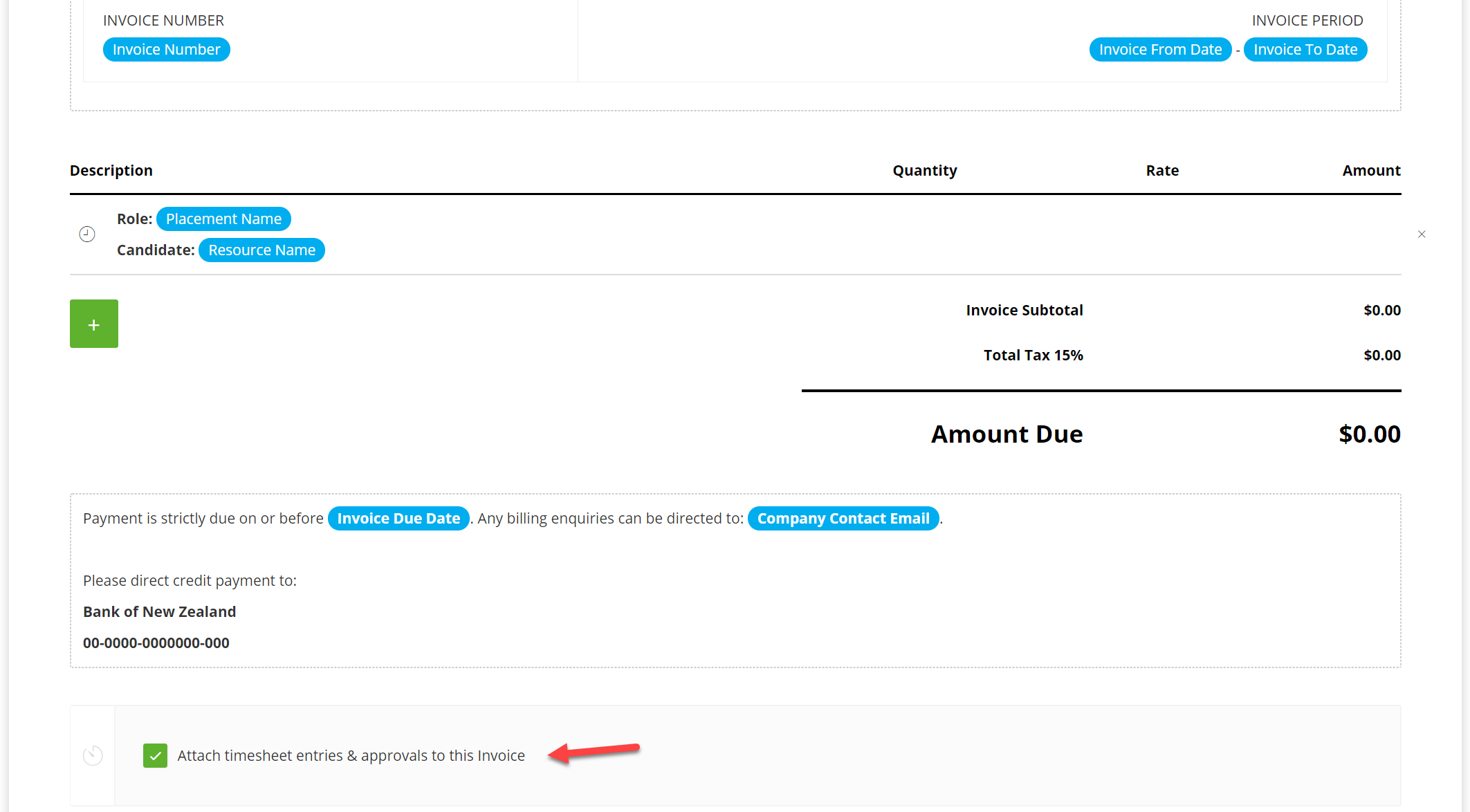Image resolution: width=1470 pixels, height=812 pixels.
Task: Remove the line item with the X icon
Action: point(1422,234)
